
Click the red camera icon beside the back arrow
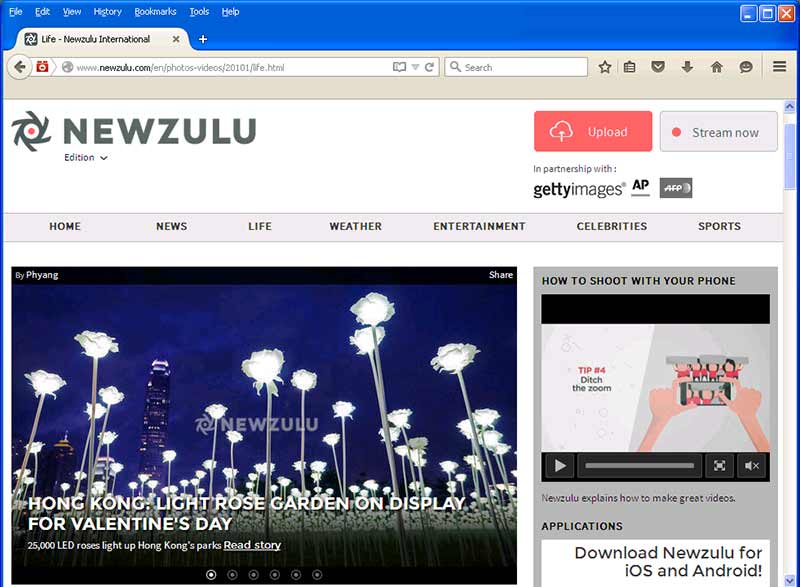click(x=42, y=67)
